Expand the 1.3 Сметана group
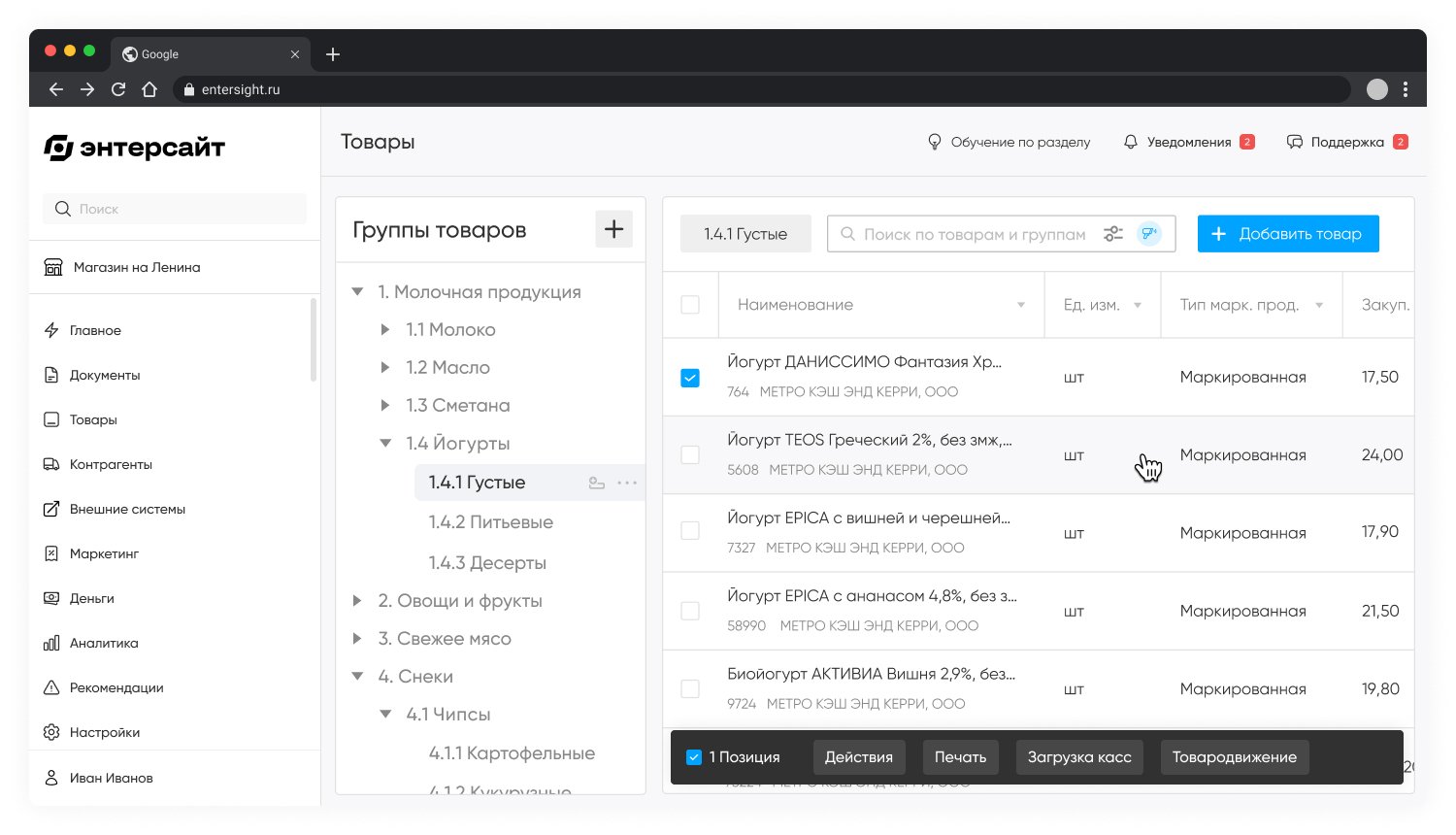Image resolution: width=1456 pixels, height=835 pixels. (x=385, y=406)
